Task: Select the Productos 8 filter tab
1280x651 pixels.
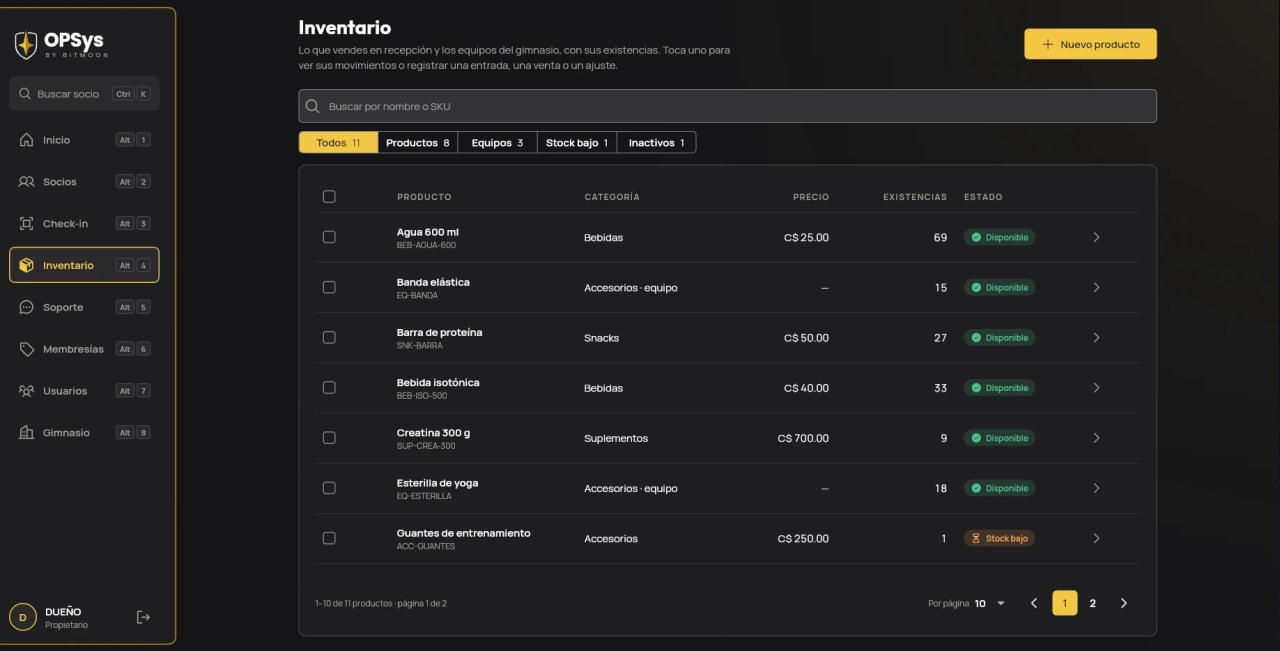Action: click(418, 143)
